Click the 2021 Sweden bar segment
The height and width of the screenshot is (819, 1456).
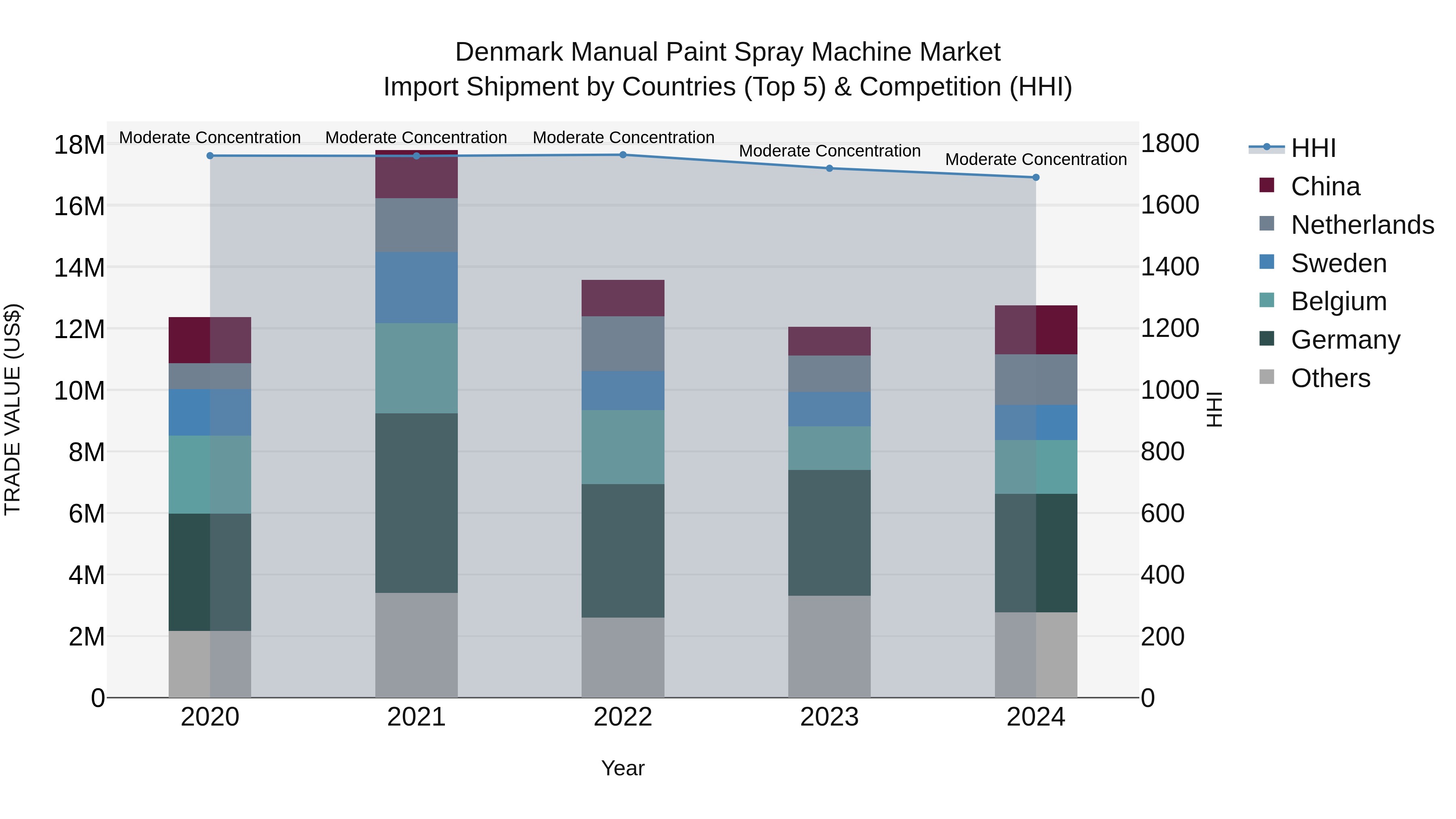pyautogui.click(x=417, y=288)
